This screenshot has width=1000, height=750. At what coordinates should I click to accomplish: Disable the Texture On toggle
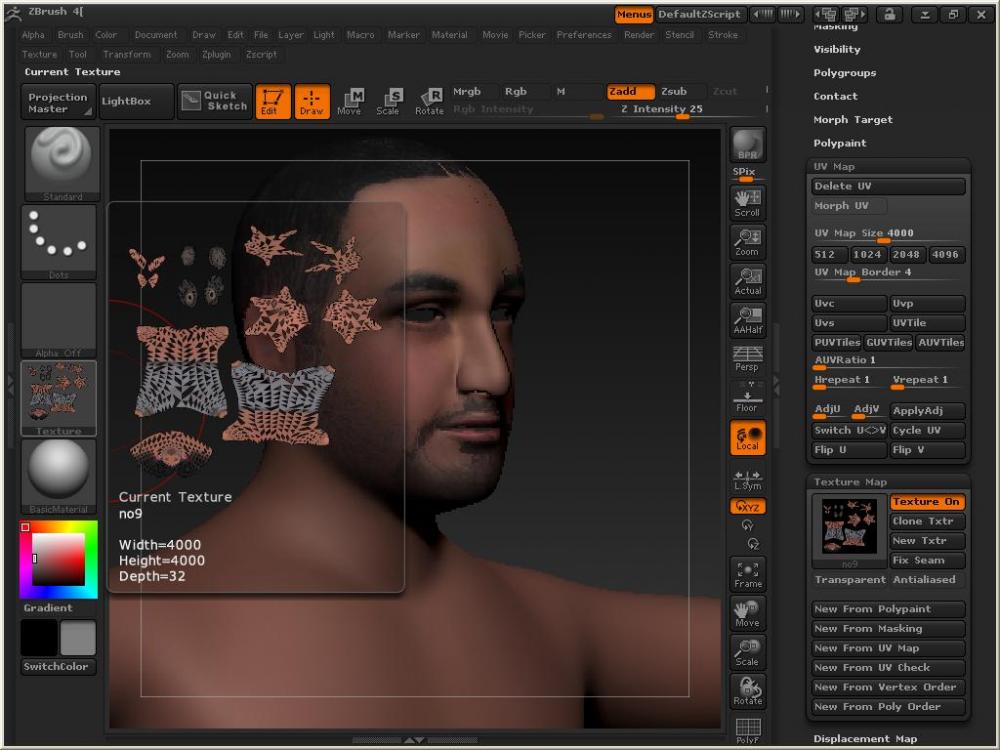[927, 502]
